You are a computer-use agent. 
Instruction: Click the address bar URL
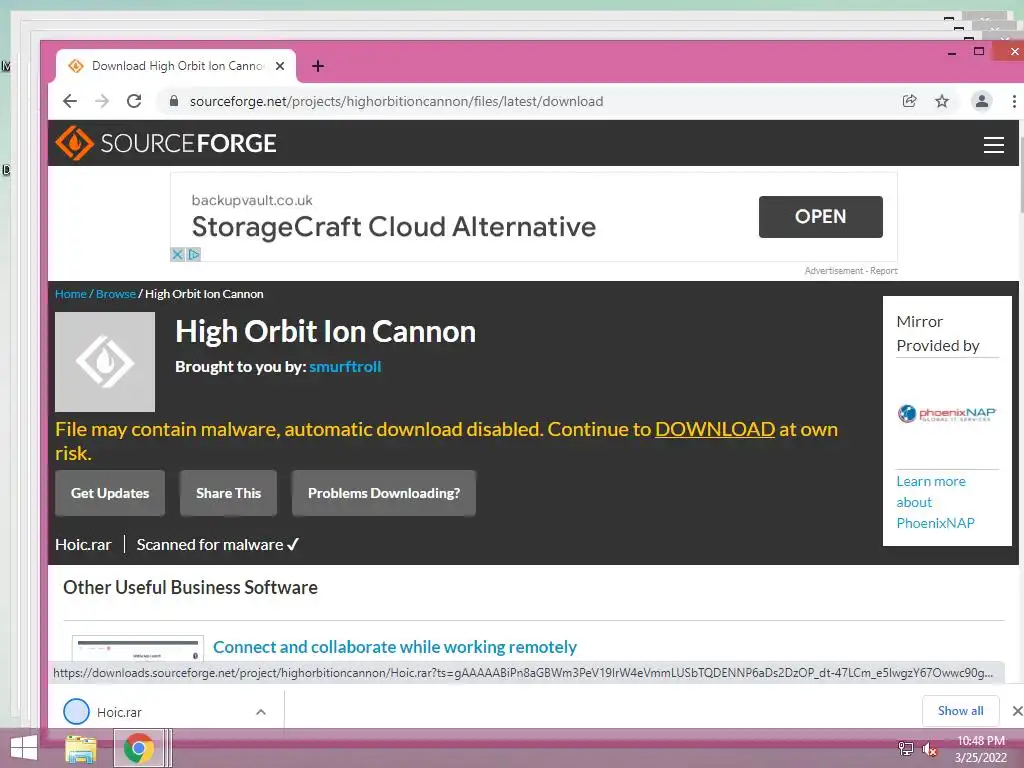tap(396, 101)
